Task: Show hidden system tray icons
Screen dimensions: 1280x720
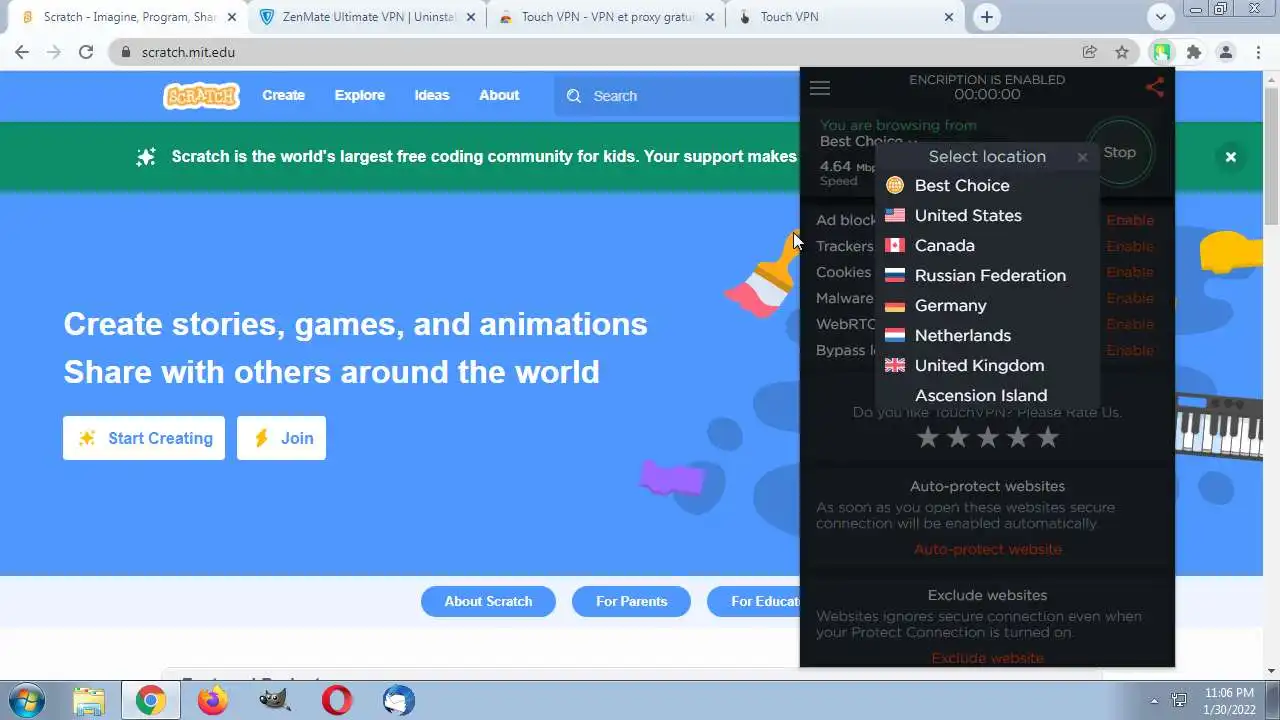Action: pyautogui.click(x=1154, y=701)
